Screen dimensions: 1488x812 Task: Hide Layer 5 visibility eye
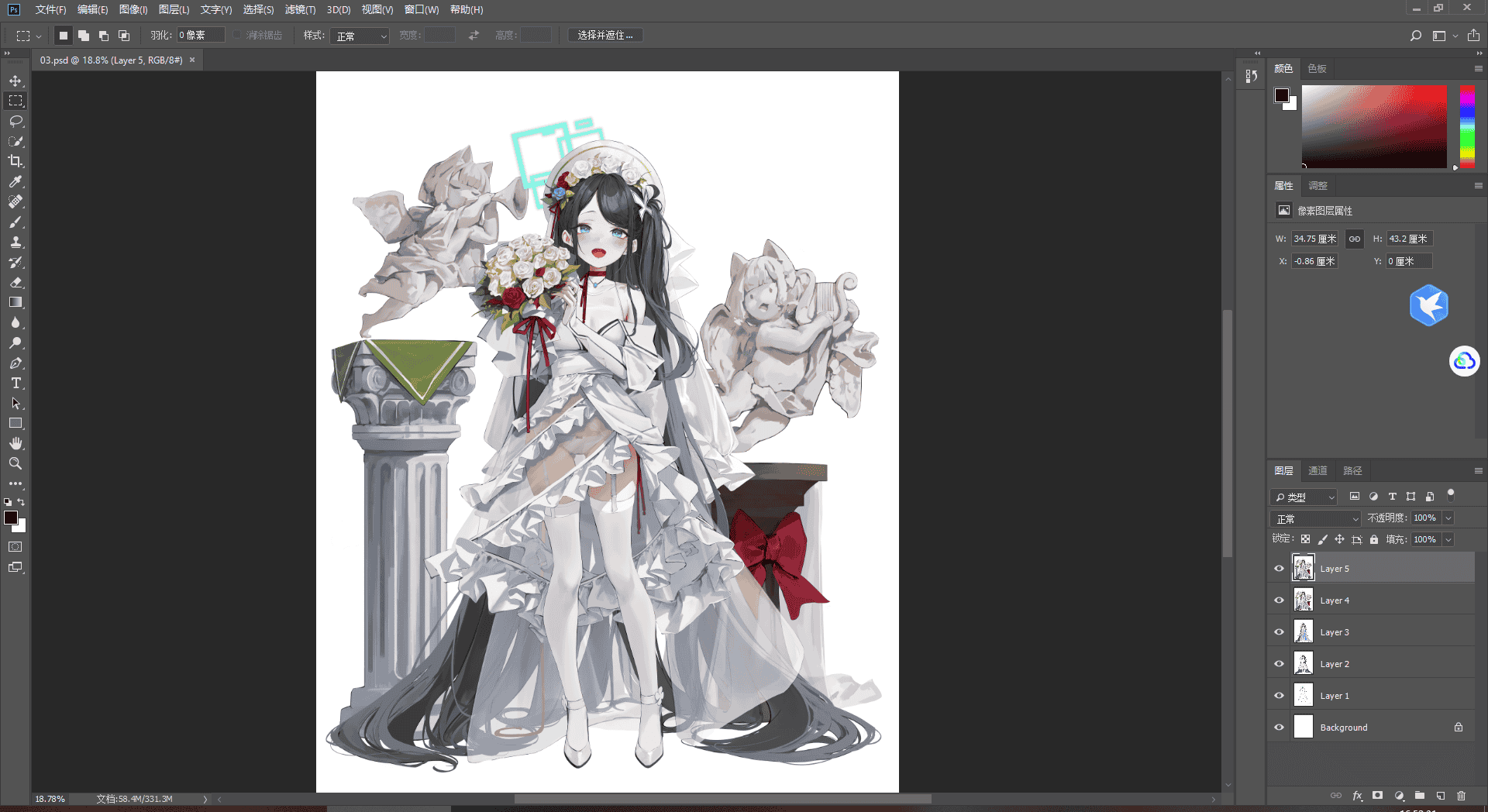tap(1280, 568)
